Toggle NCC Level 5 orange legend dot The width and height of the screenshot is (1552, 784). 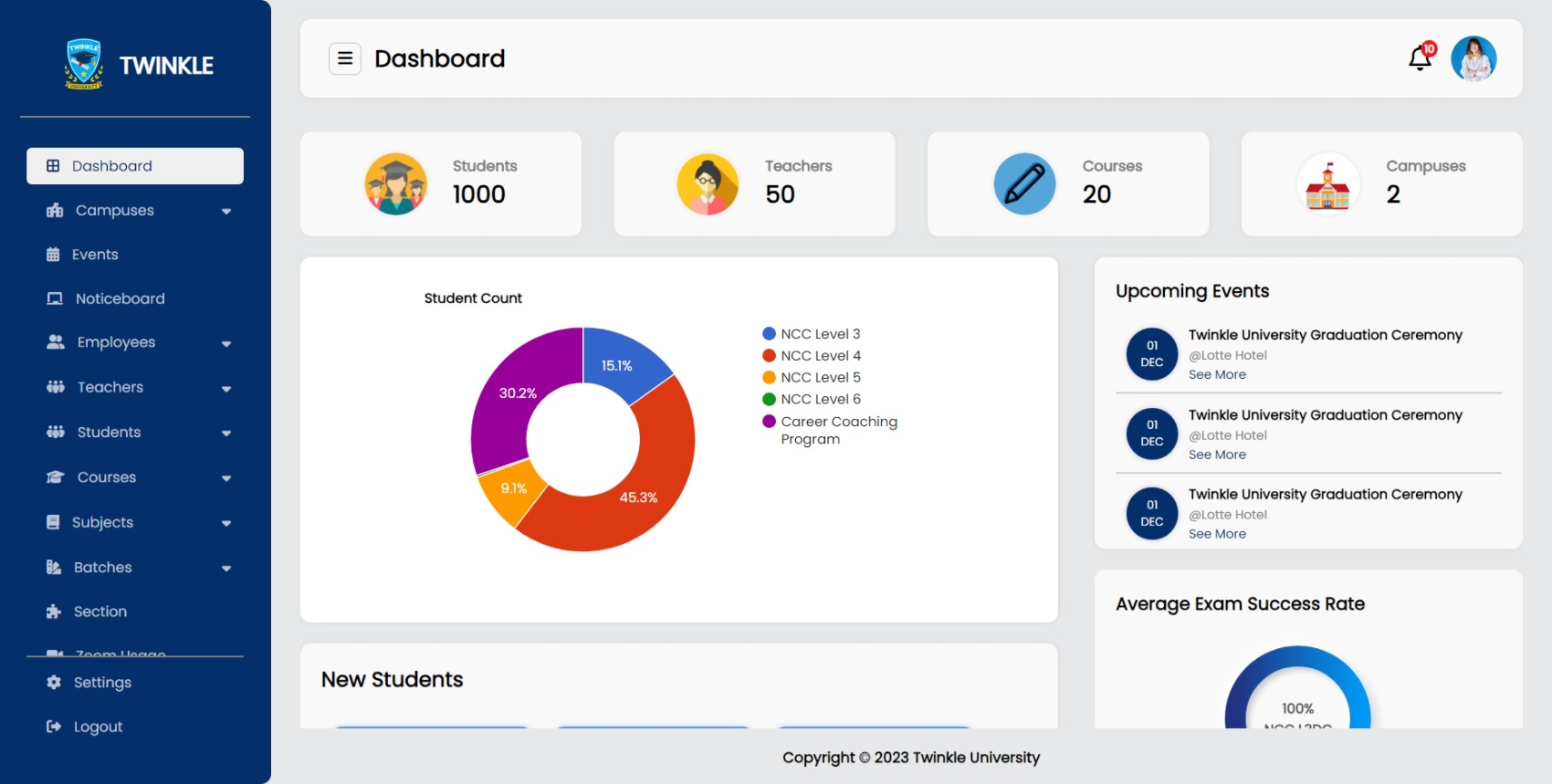pos(769,378)
